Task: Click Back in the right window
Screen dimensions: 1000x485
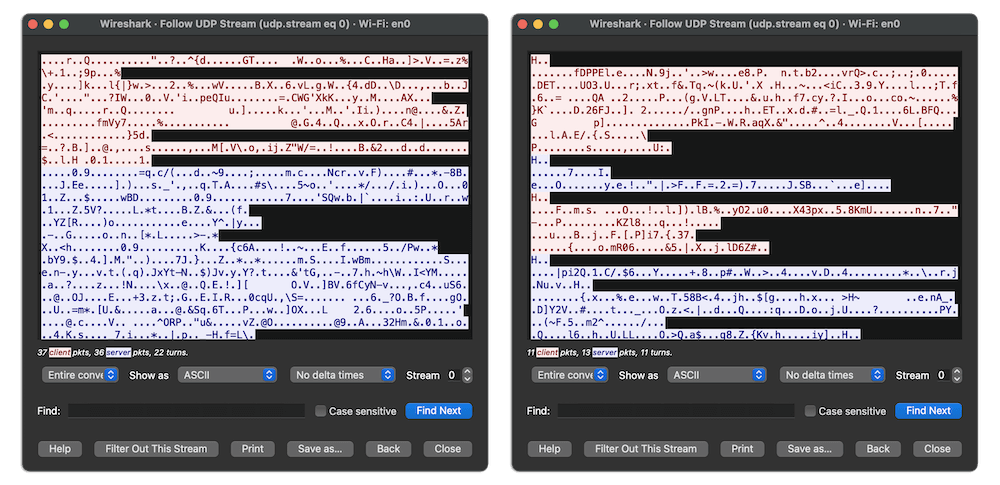Action: 878,449
